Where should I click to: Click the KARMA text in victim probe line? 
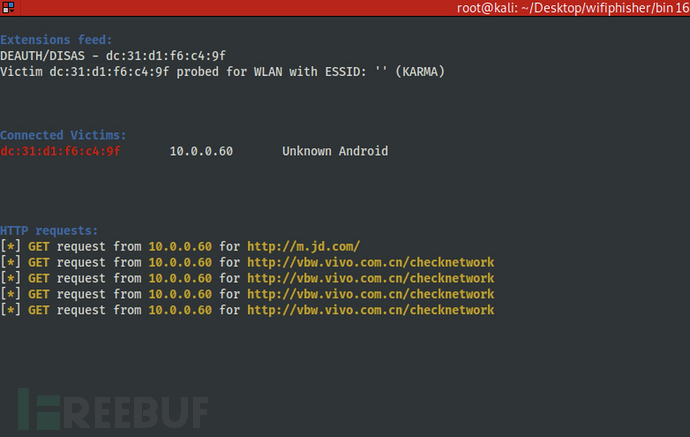420,72
